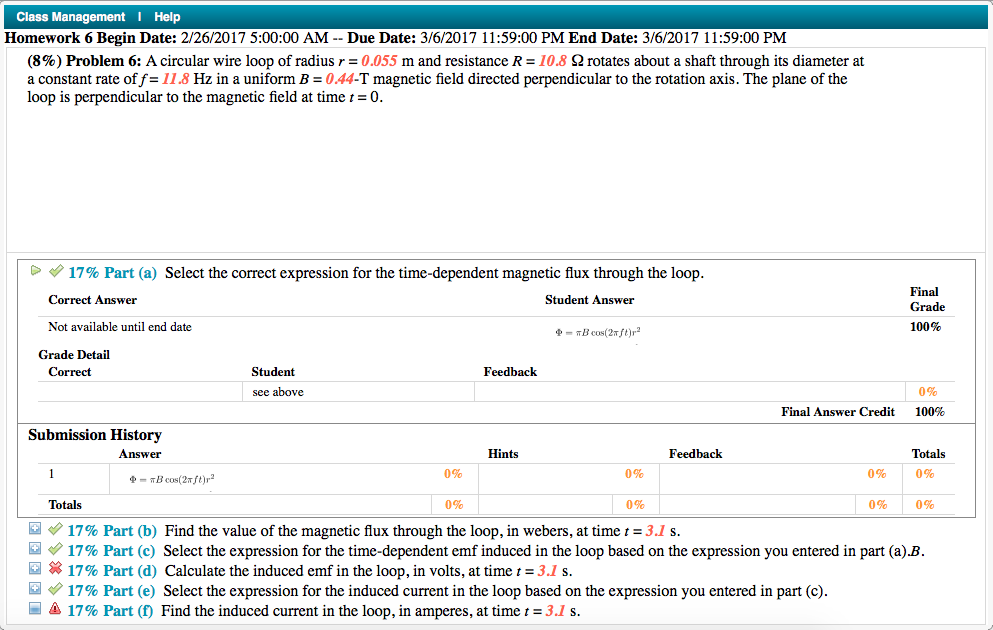Click the green checkmark icon next to Part (c)

coord(55,550)
